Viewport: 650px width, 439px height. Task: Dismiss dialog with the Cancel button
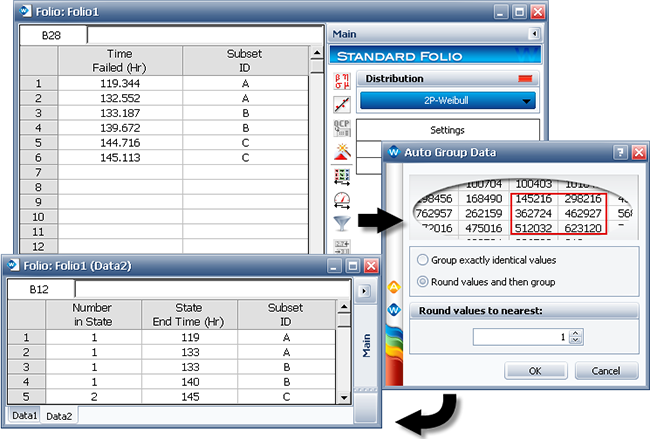(x=606, y=371)
